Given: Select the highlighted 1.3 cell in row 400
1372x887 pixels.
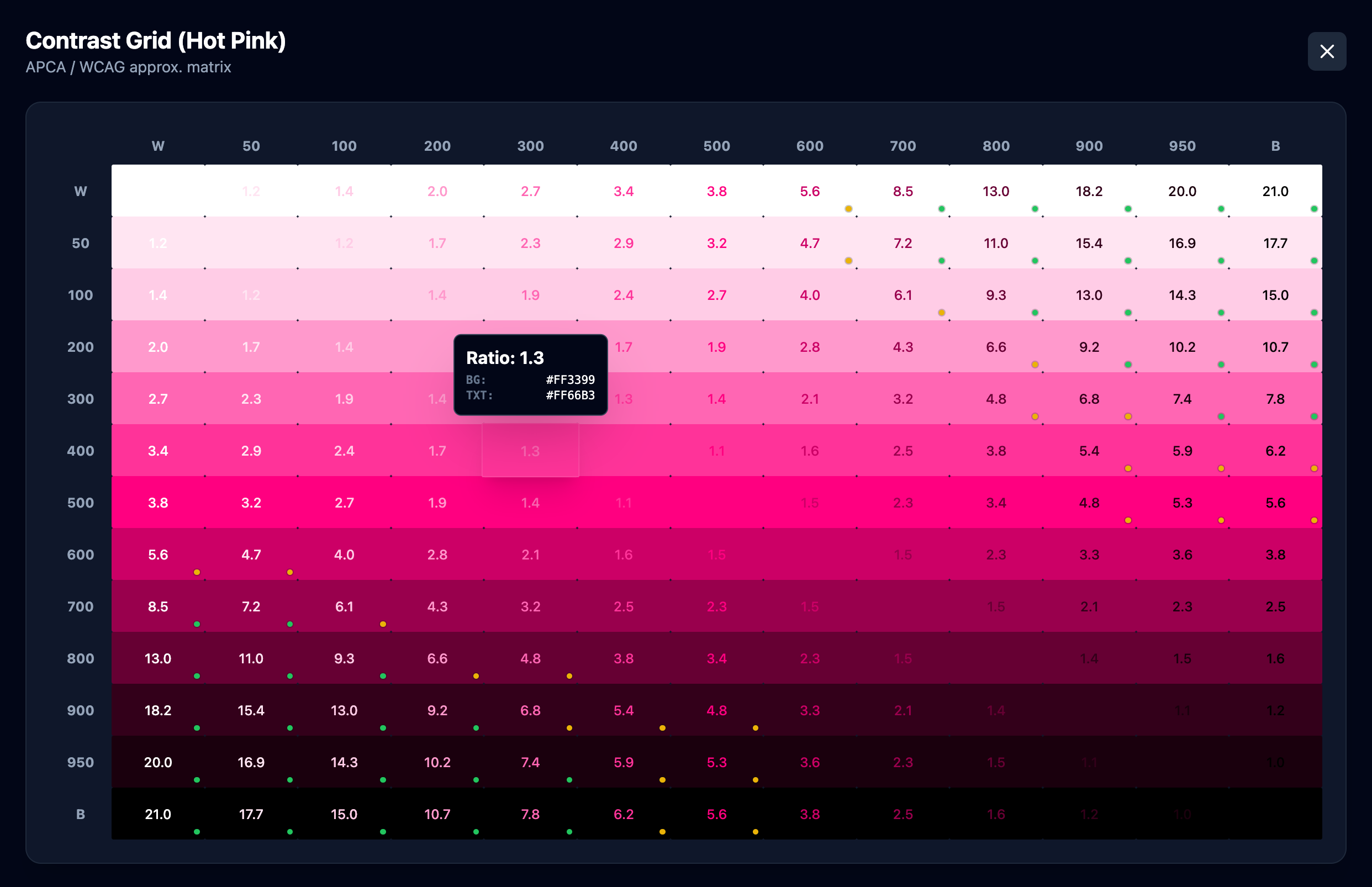Looking at the screenshot, I should [x=530, y=451].
